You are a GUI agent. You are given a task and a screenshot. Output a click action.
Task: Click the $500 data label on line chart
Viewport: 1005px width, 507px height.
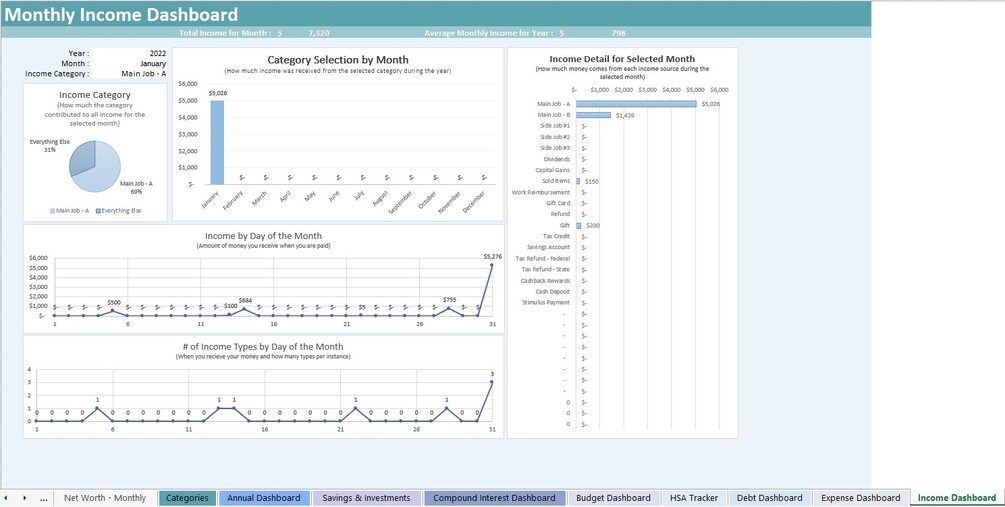[x=113, y=302]
